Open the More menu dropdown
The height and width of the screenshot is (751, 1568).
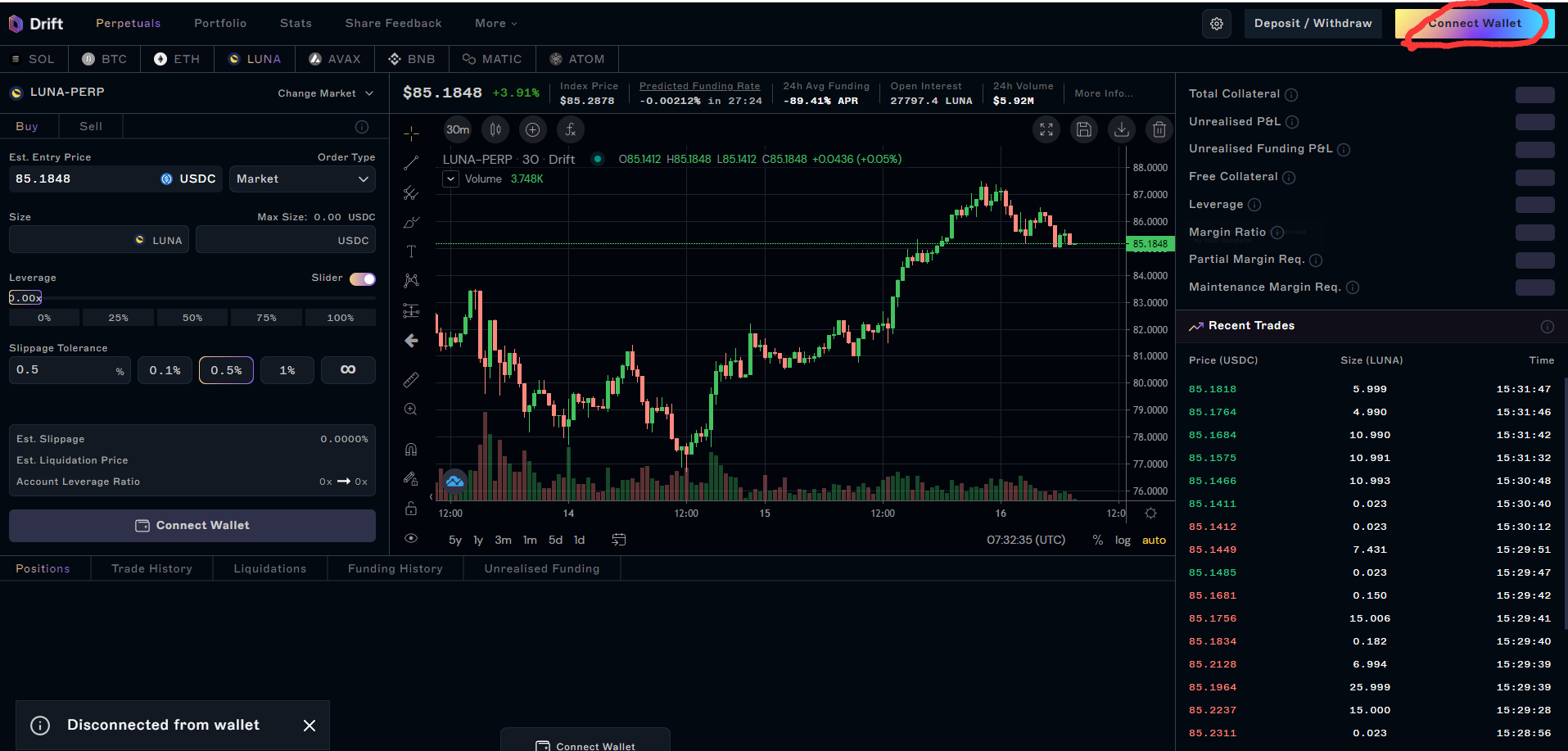495,24
